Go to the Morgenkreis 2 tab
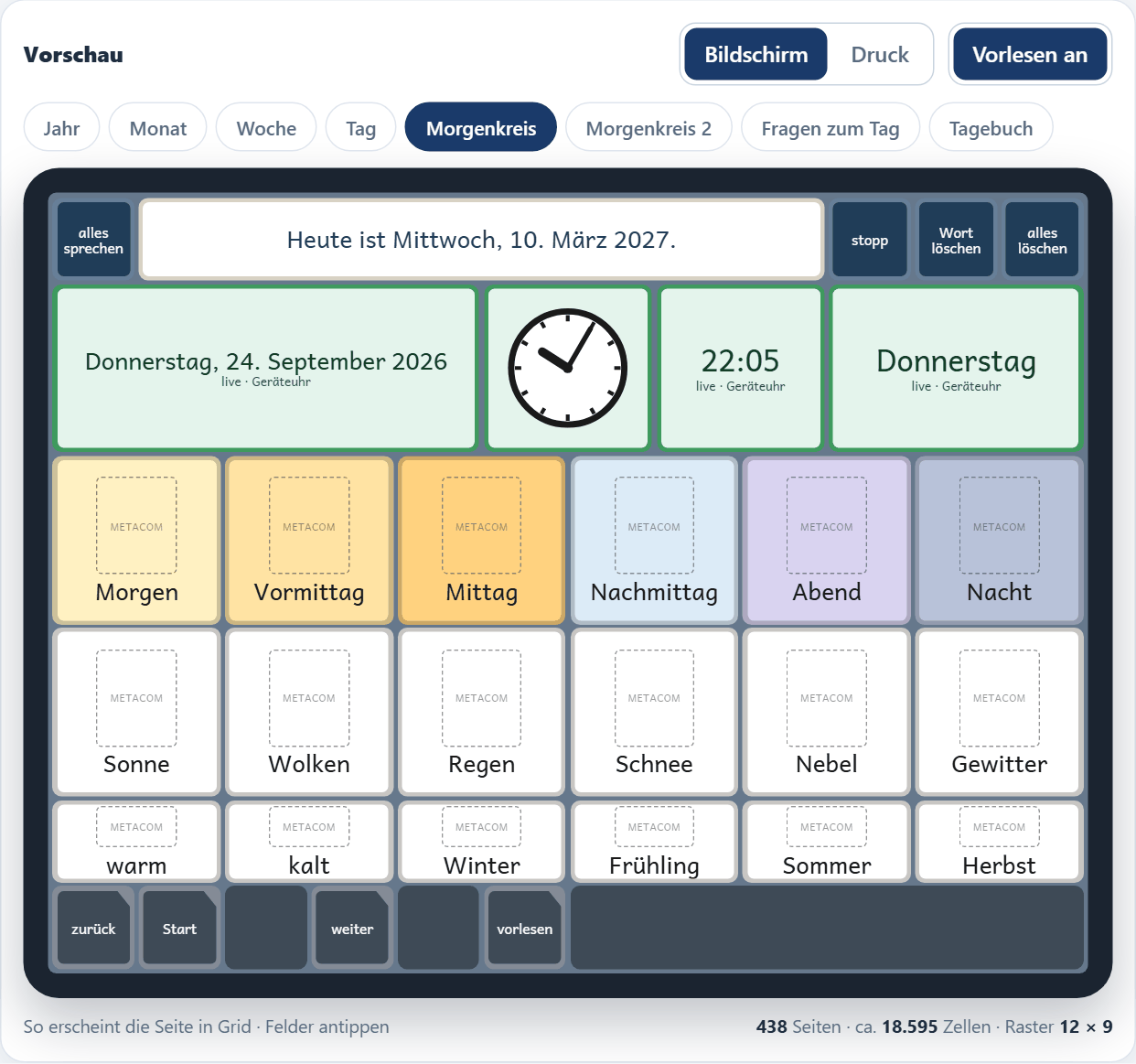This screenshot has height=1064, width=1136. [648, 128]
